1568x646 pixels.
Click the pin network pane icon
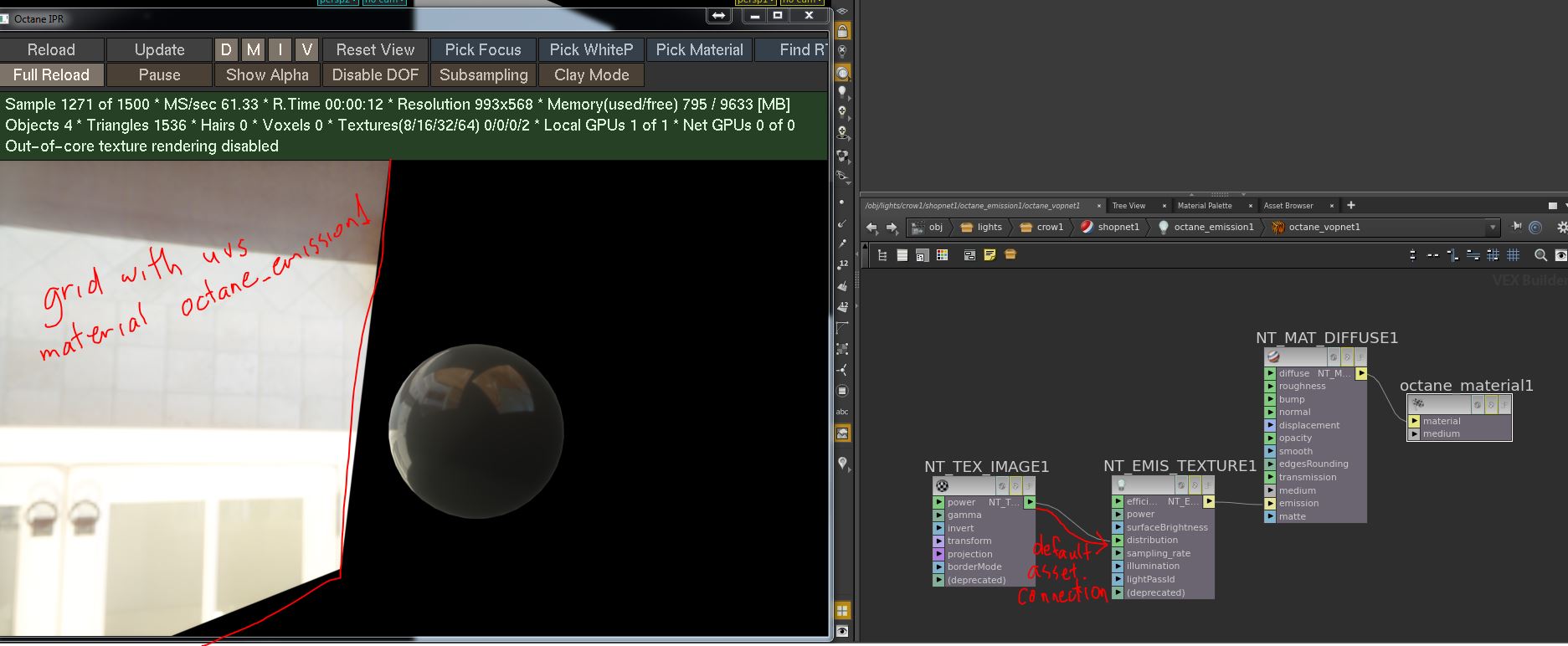click(1517, 227)
